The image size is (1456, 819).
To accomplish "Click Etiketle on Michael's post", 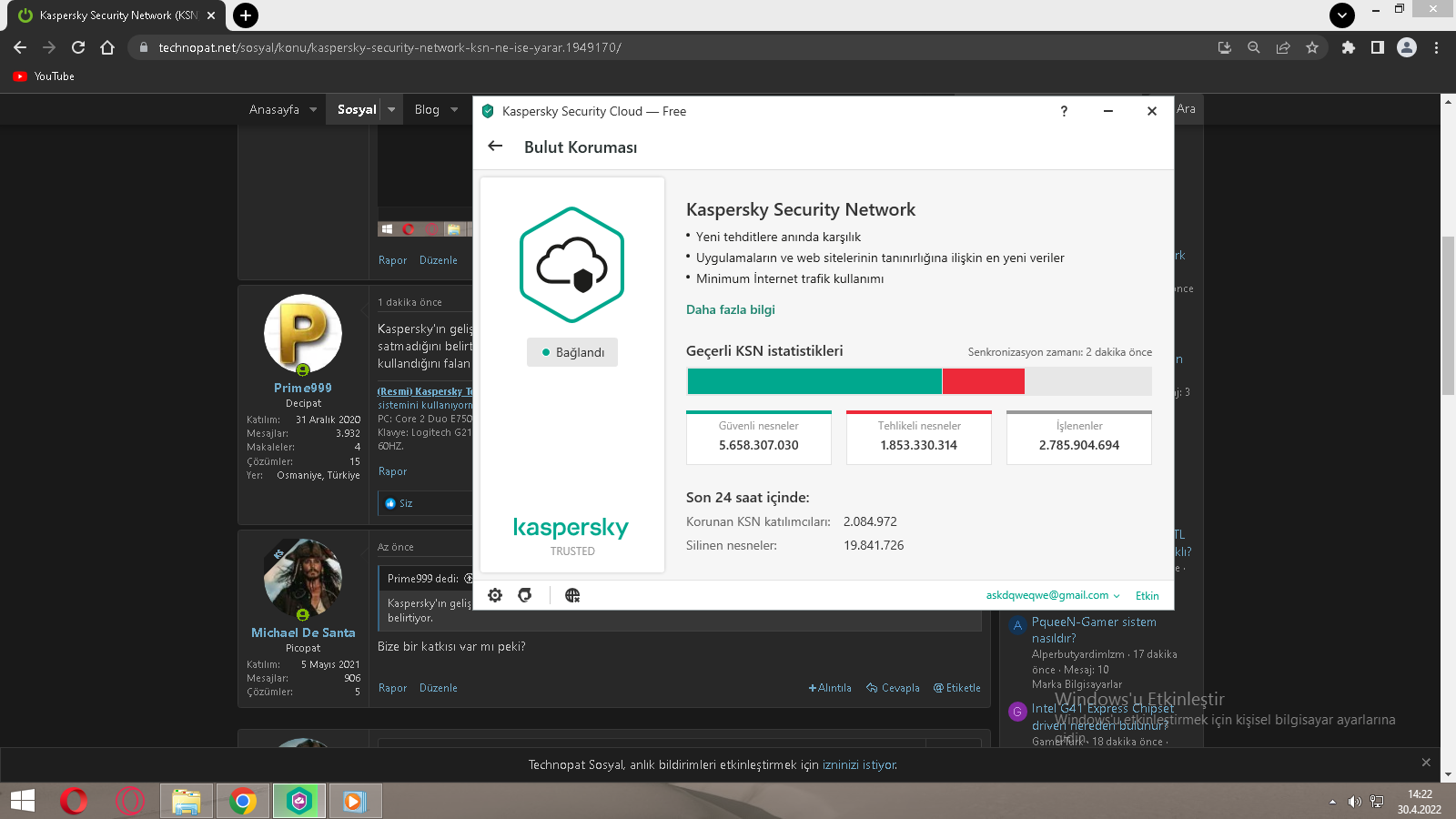I will [x=957, y=688].
